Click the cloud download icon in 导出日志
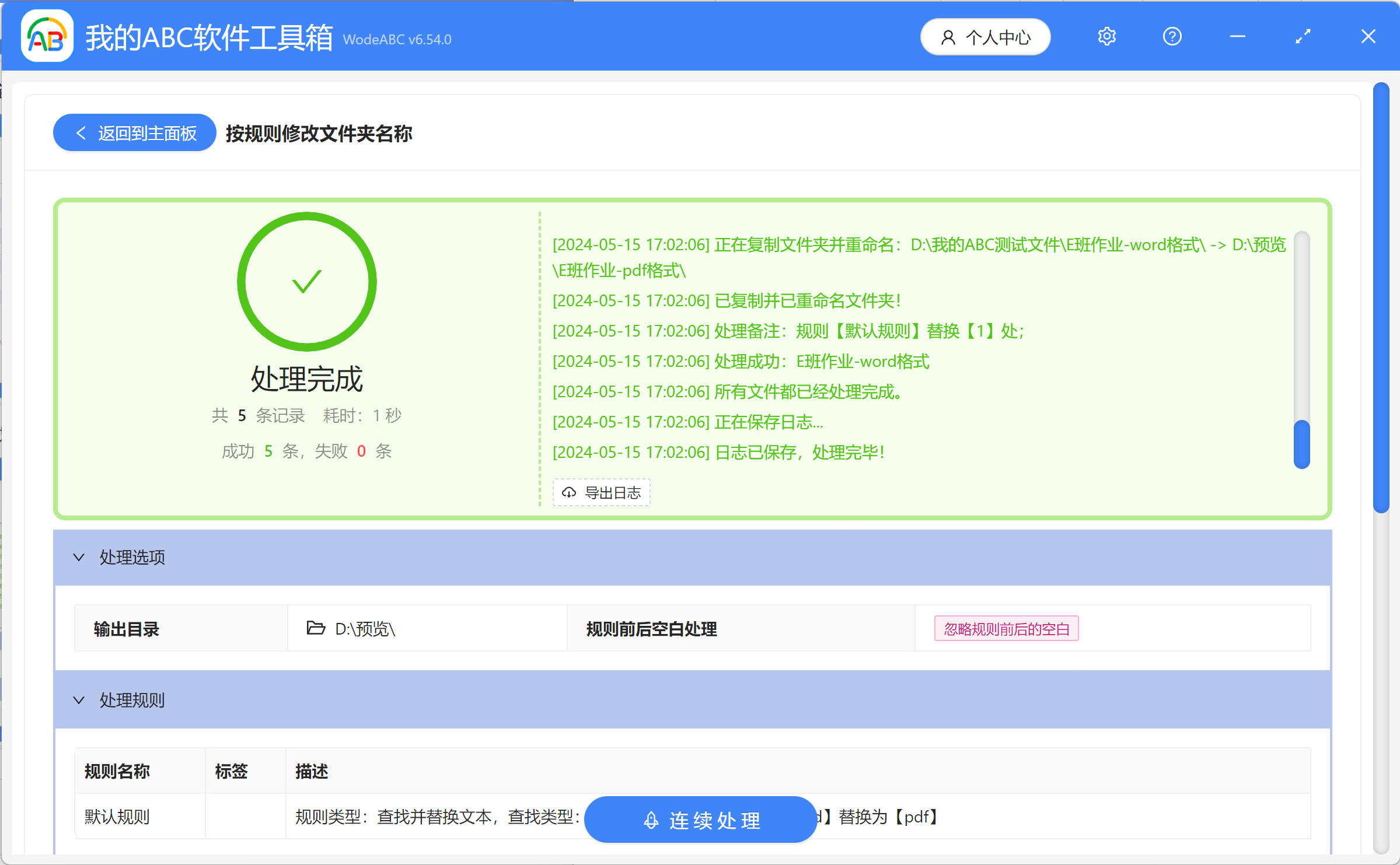 [570, 492]
